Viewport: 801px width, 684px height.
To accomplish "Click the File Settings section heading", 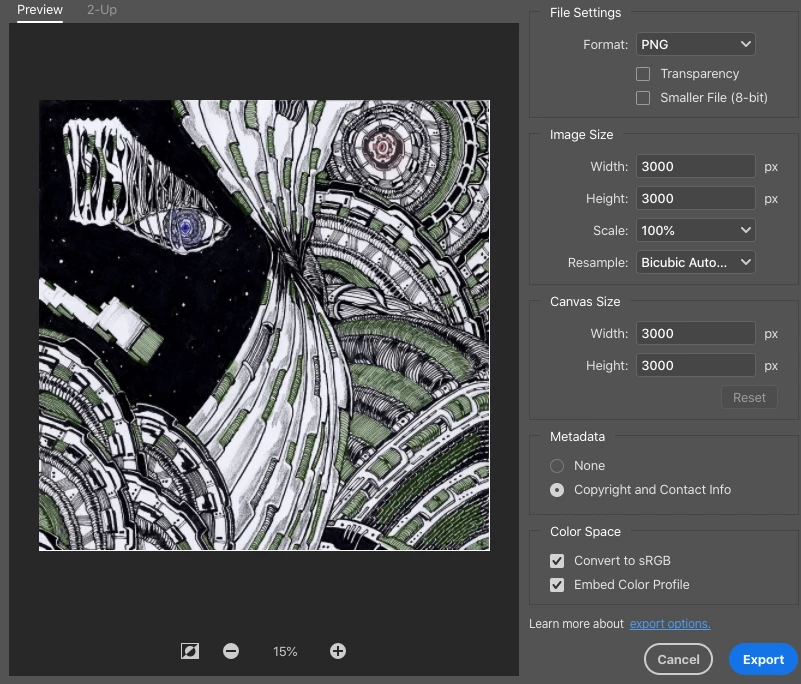I will coord(585,13).
